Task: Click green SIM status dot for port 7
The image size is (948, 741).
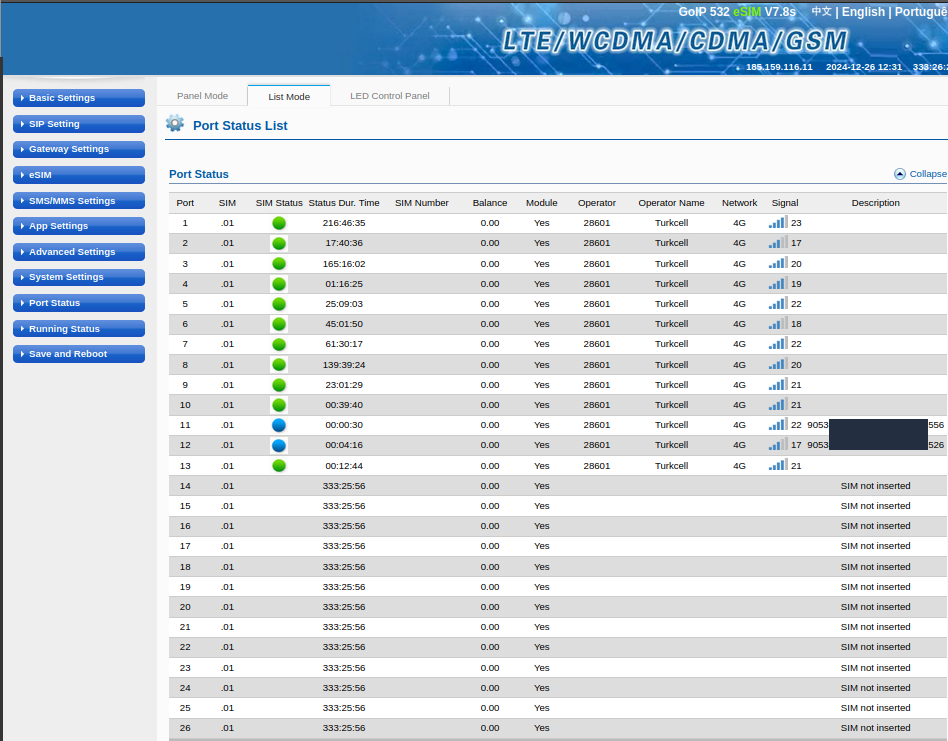Action: [x=279, y=345]
